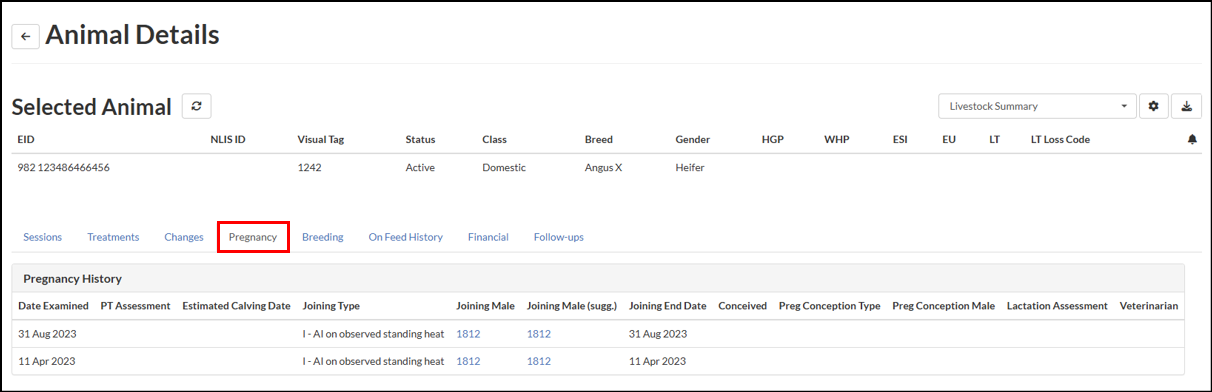Screen dimensions: 1212x392
Task: Select the Changes tab
Action: (184, 237)
